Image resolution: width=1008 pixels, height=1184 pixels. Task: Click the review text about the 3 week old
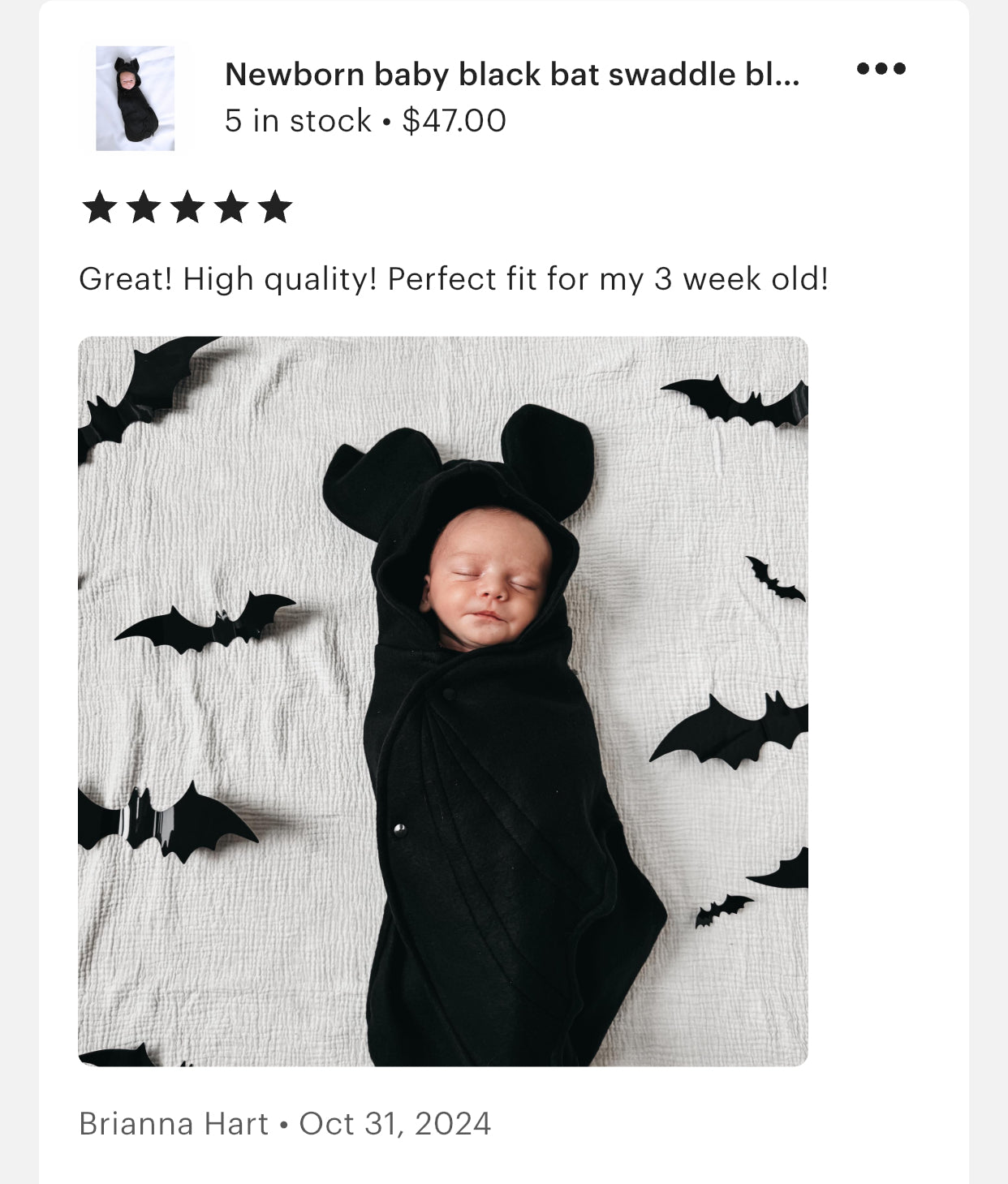[x=453, y=279]
